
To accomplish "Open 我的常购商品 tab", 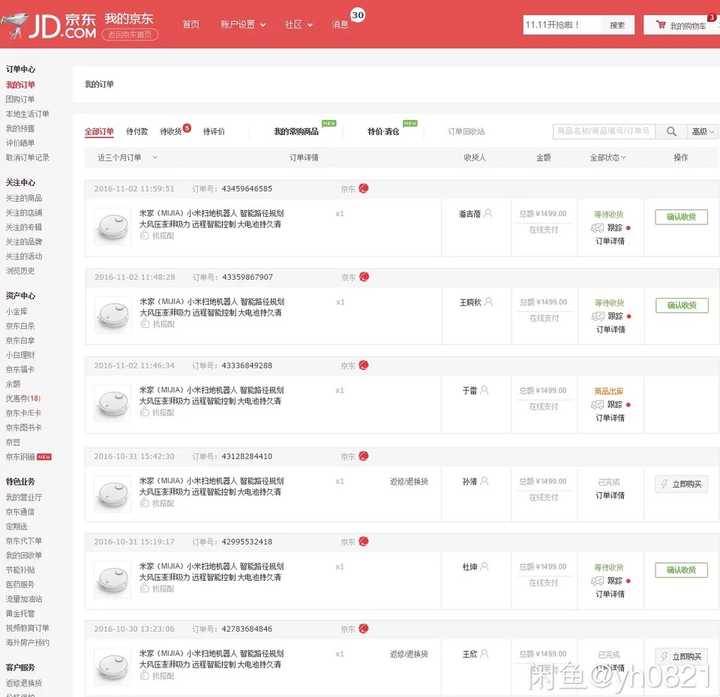I will (296, 132).
